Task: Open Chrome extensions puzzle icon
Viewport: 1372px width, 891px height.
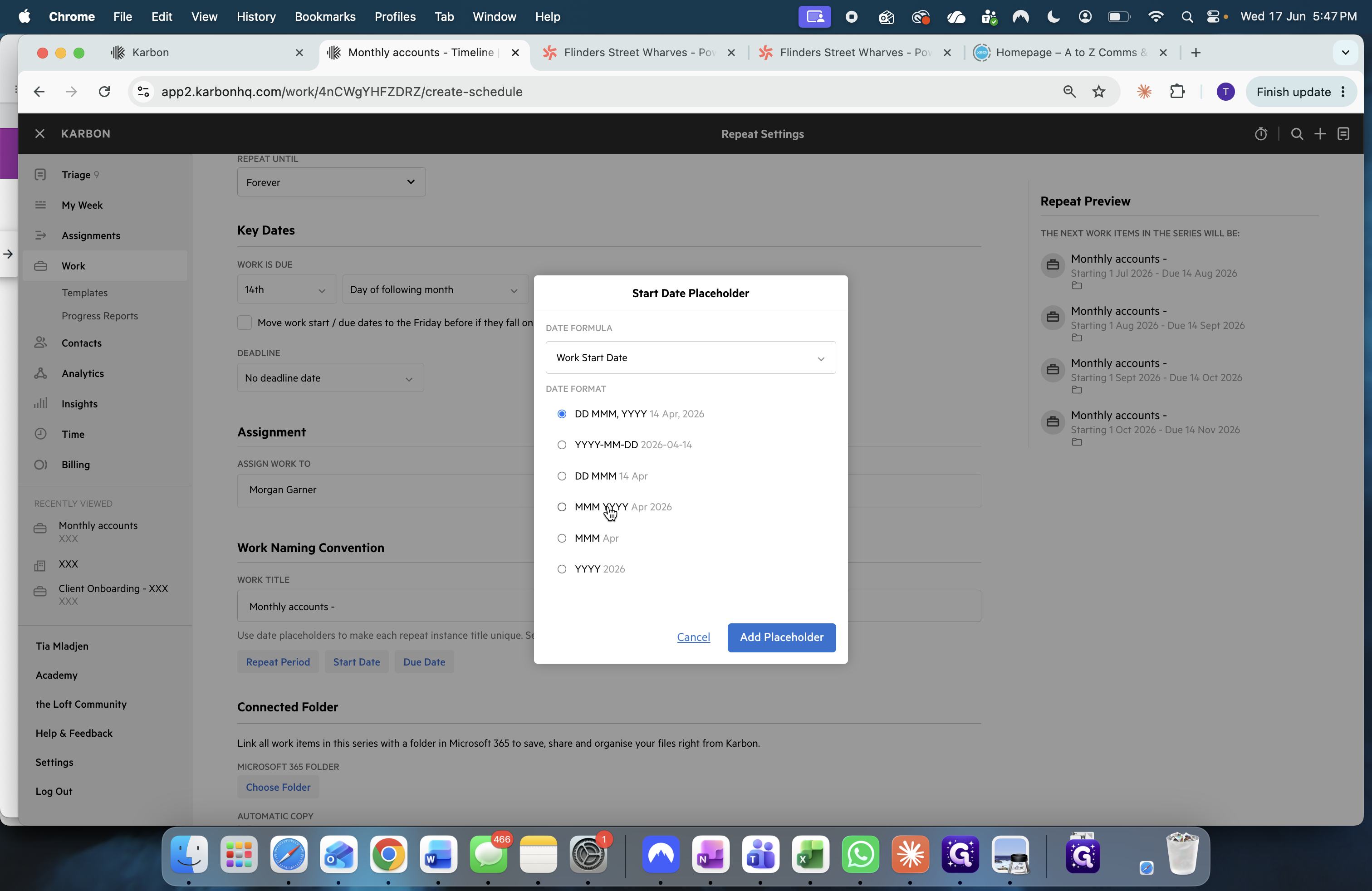Action: pyautogui.click(x=1177, y=92)
